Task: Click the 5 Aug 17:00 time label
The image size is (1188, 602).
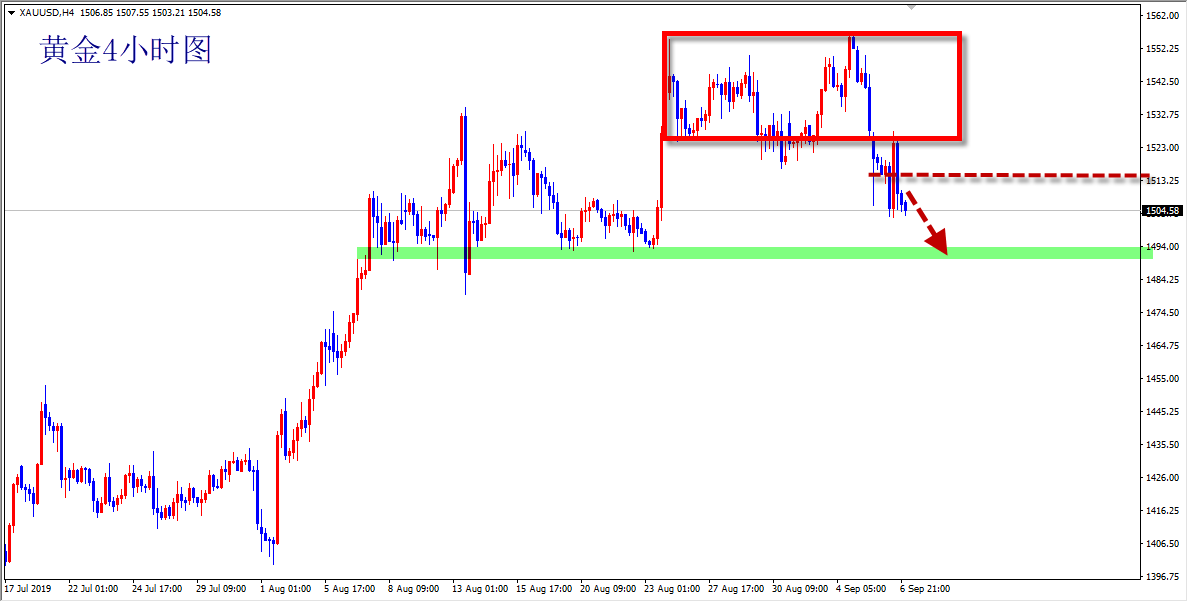Action: click(x=349, y=588)
